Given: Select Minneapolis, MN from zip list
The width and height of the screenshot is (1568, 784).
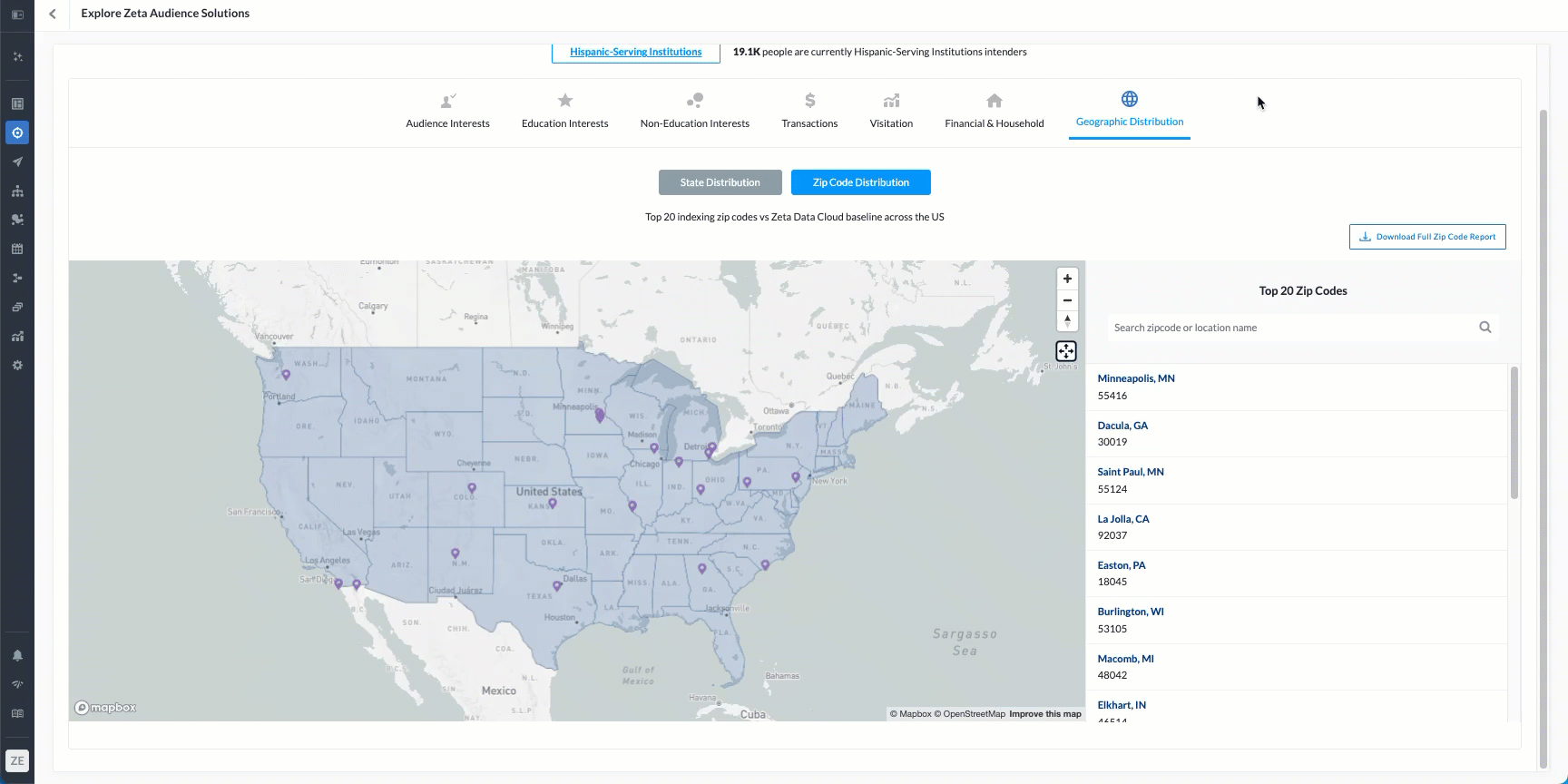Looking at the screenshot, I should tap(1136, 378).
